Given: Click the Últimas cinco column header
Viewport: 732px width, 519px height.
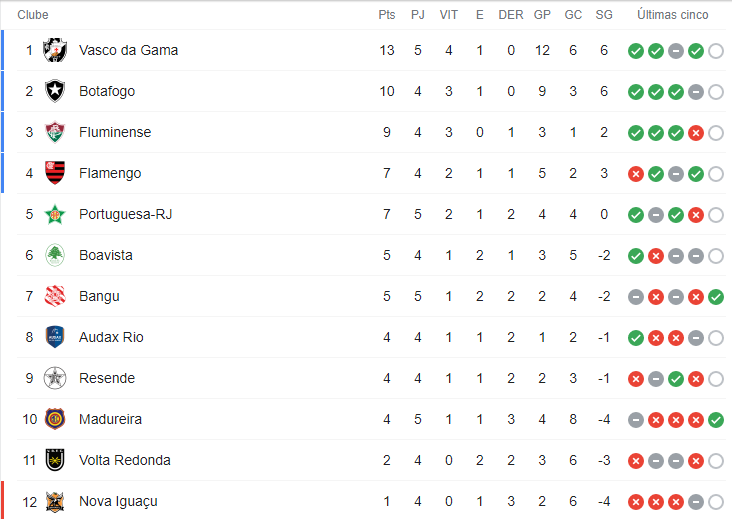Looking at the screenshot, I should pyautogui.click(x=673, y=15).
